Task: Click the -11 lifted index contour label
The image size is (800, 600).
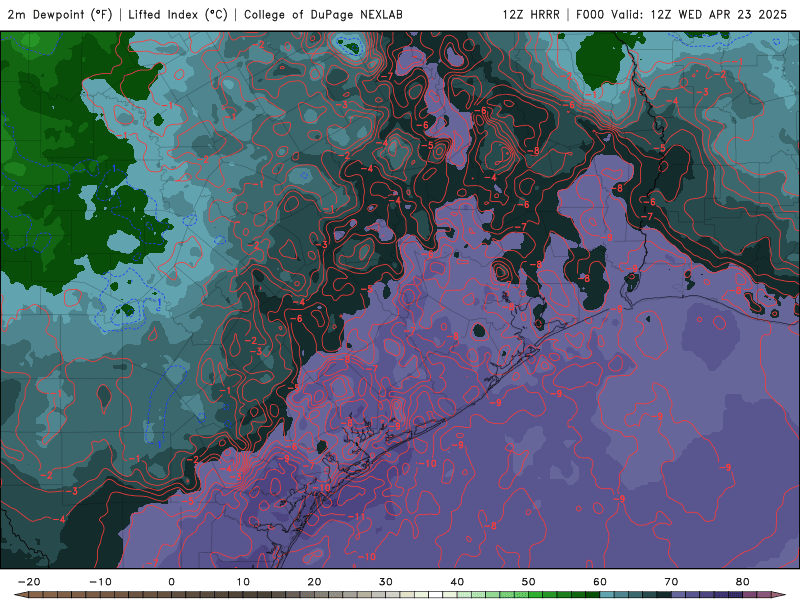Action: click(358, 517)
